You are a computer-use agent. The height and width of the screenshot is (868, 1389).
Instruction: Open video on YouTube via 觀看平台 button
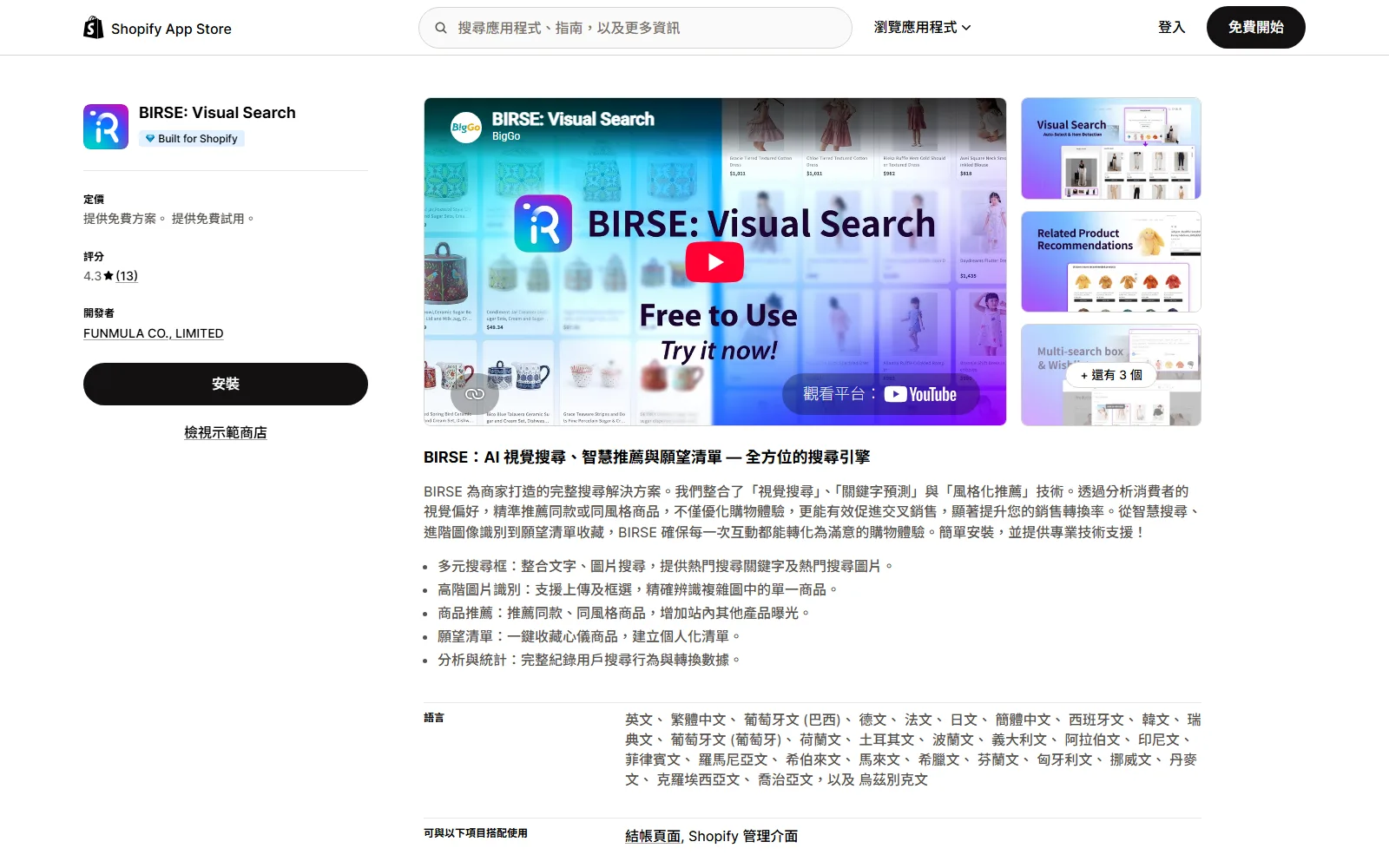coord(881,394)
